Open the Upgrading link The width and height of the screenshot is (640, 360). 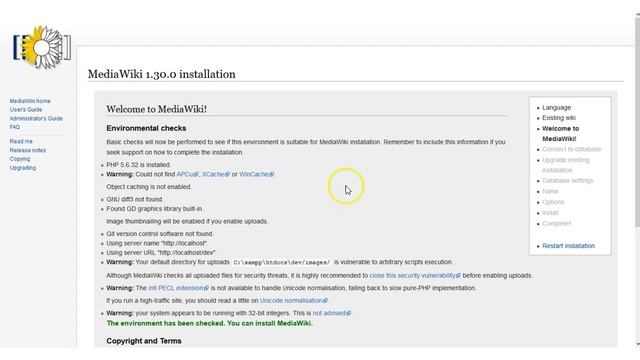23,168
